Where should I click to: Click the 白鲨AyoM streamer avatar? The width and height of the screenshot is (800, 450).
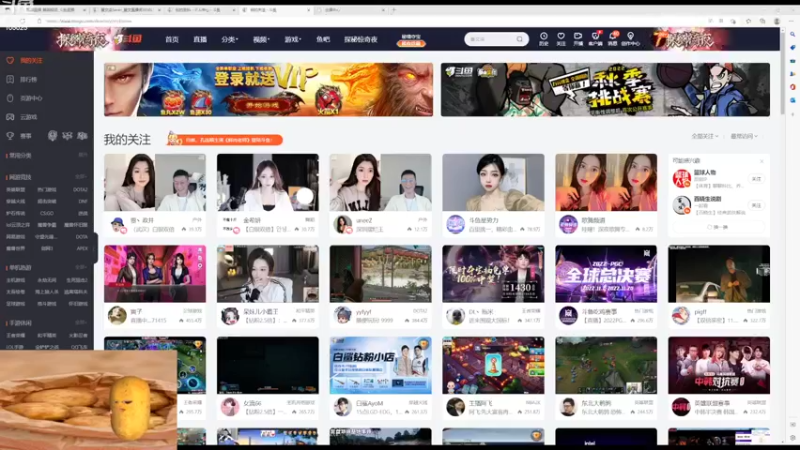coord(342,407)
